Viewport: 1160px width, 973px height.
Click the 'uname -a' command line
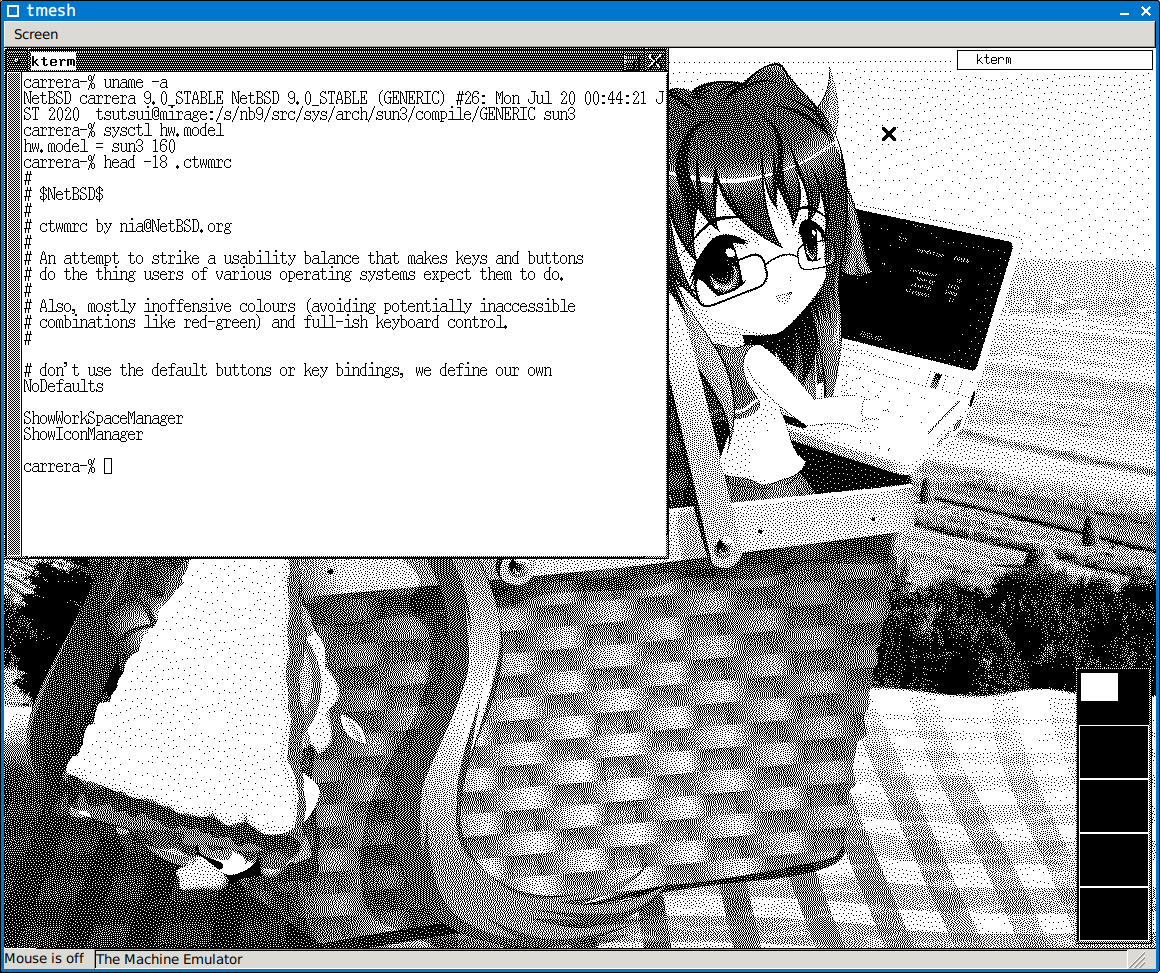pos(95,82)
